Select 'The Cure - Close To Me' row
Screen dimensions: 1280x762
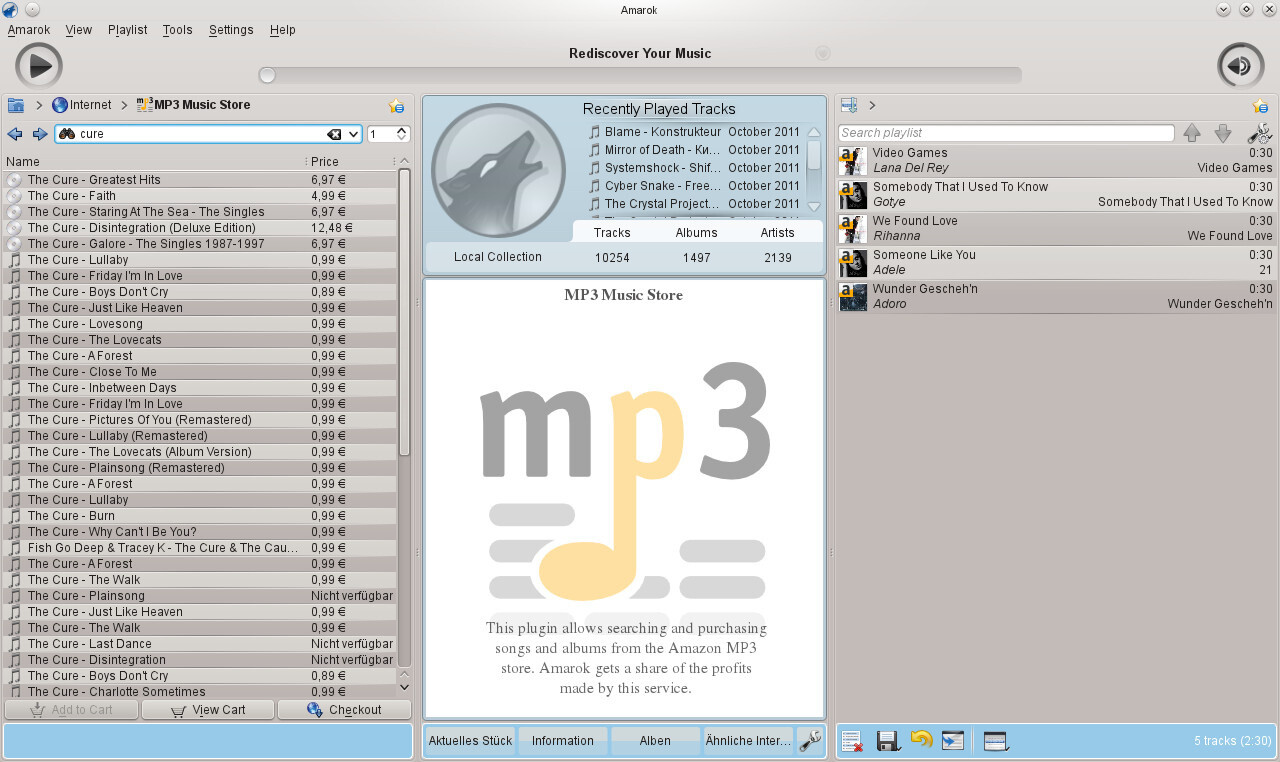tap(200, 372)
